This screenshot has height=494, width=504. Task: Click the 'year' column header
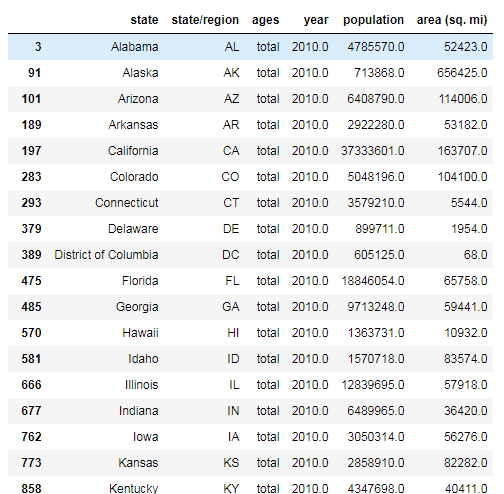316,21
